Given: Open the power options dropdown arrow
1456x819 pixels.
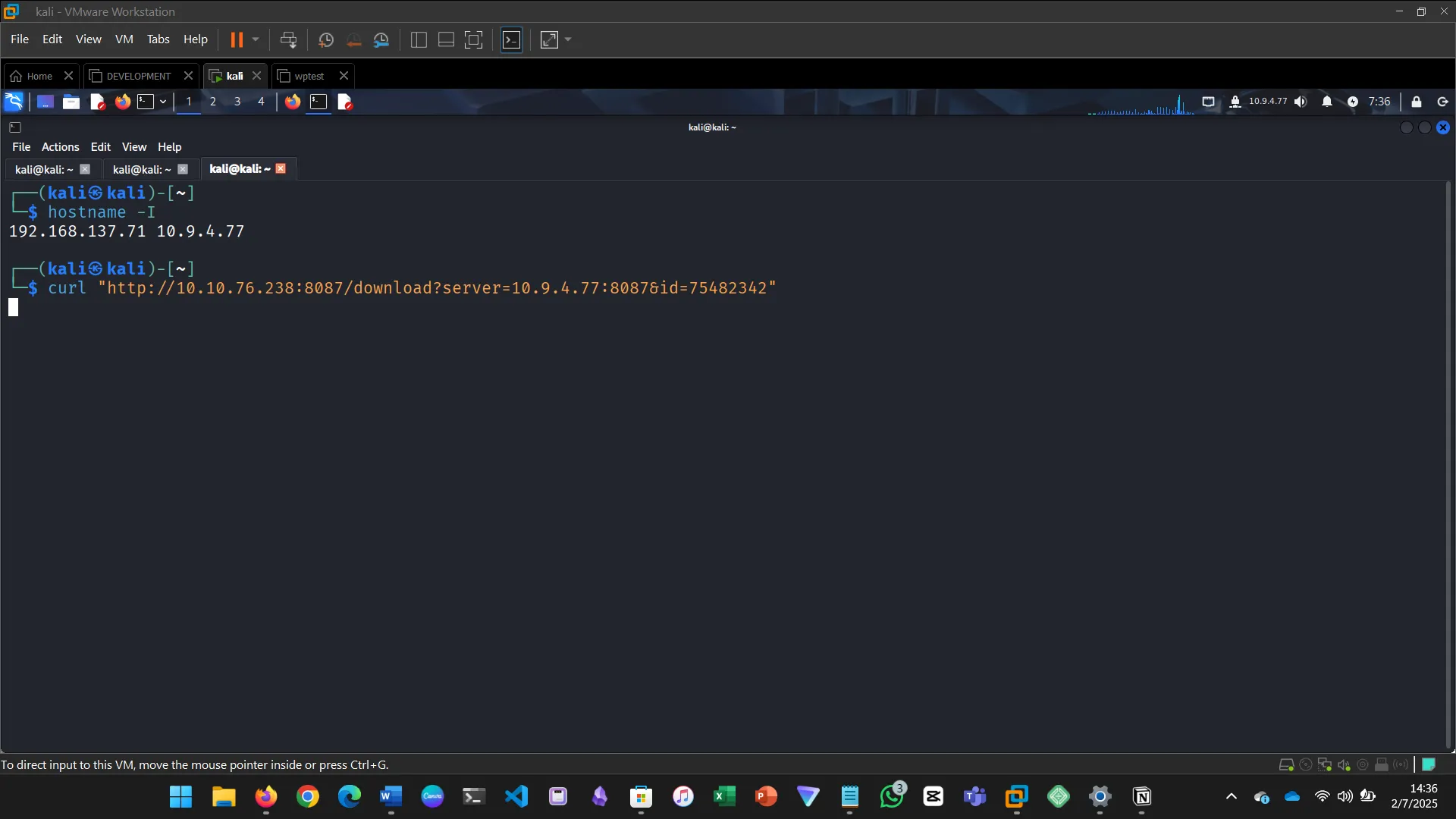Looking at the screenshot, I should click(x=256, y=39).
